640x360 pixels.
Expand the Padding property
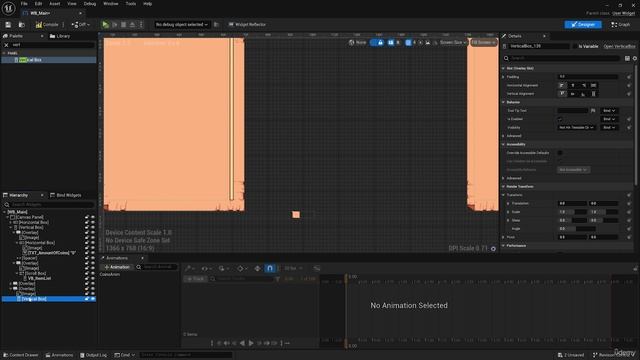504,77
